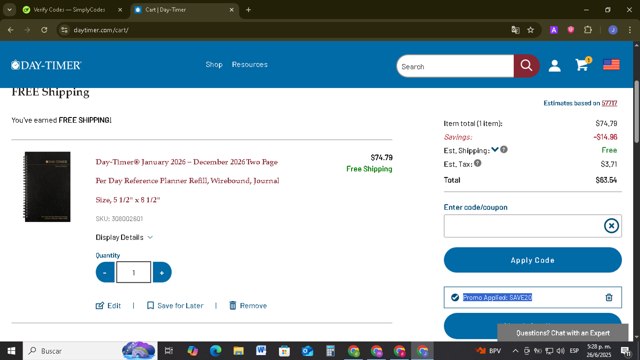The image size is (640, 360).
Task: Save the item for later
Action: 175,306
